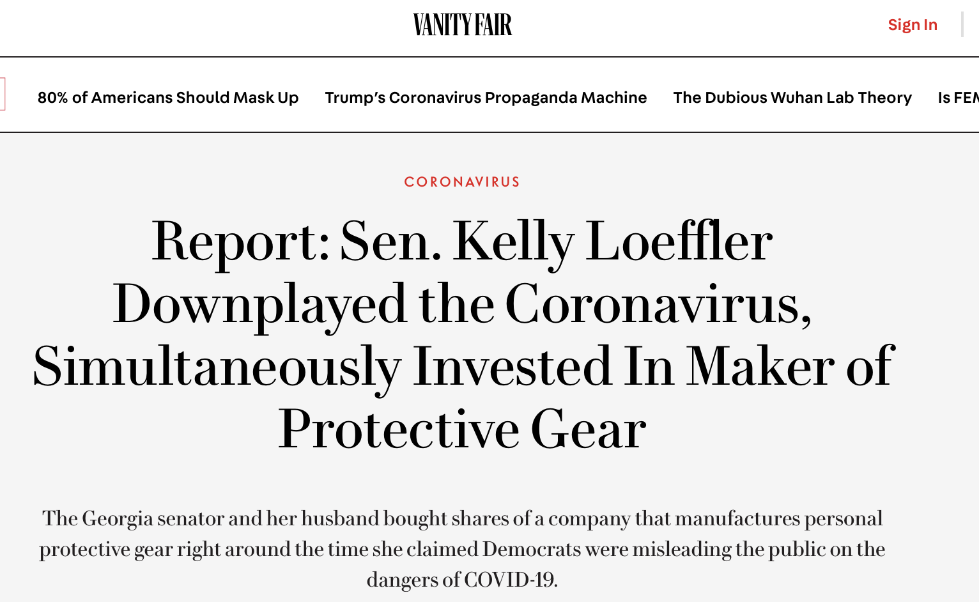The height and width of the screenshot is (602, 979).
Task: Click the vertical divider beside Sign In
Action: [x=962, y=25]
